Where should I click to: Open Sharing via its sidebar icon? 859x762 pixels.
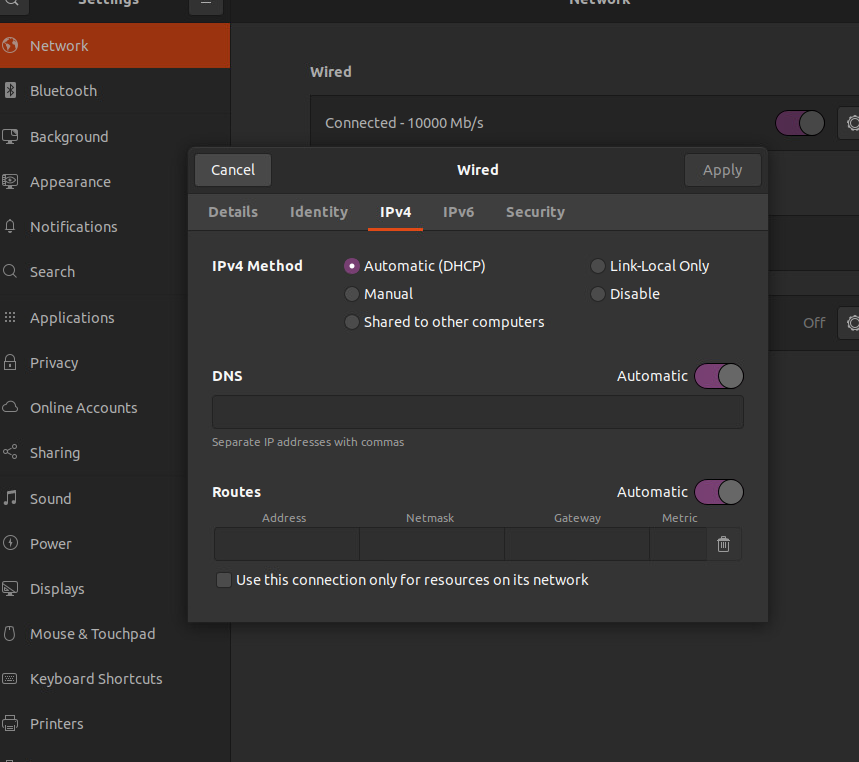[x=11, y=453]
